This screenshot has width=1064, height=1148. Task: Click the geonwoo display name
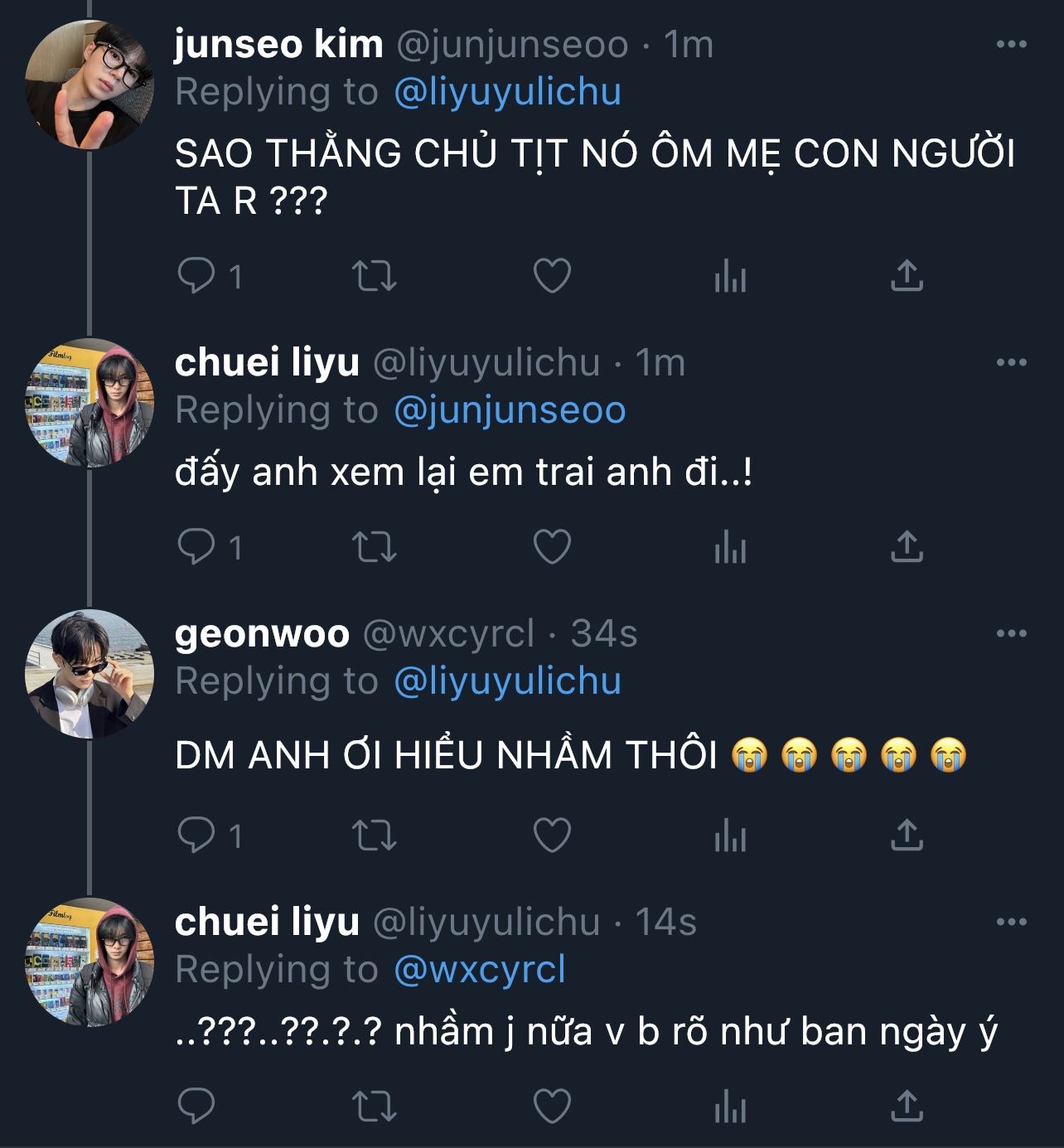pos(262,634)
